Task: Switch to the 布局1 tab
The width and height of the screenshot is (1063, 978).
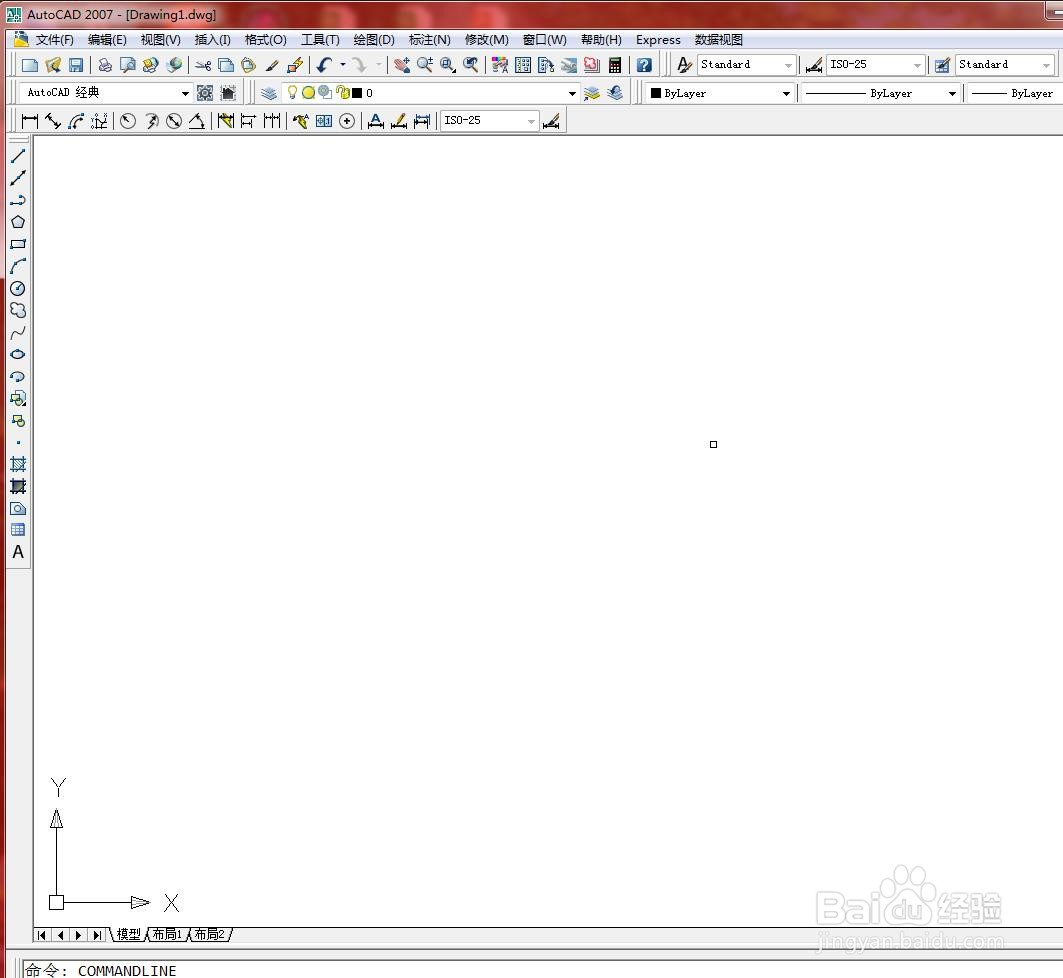Action: tap(167, 935)
